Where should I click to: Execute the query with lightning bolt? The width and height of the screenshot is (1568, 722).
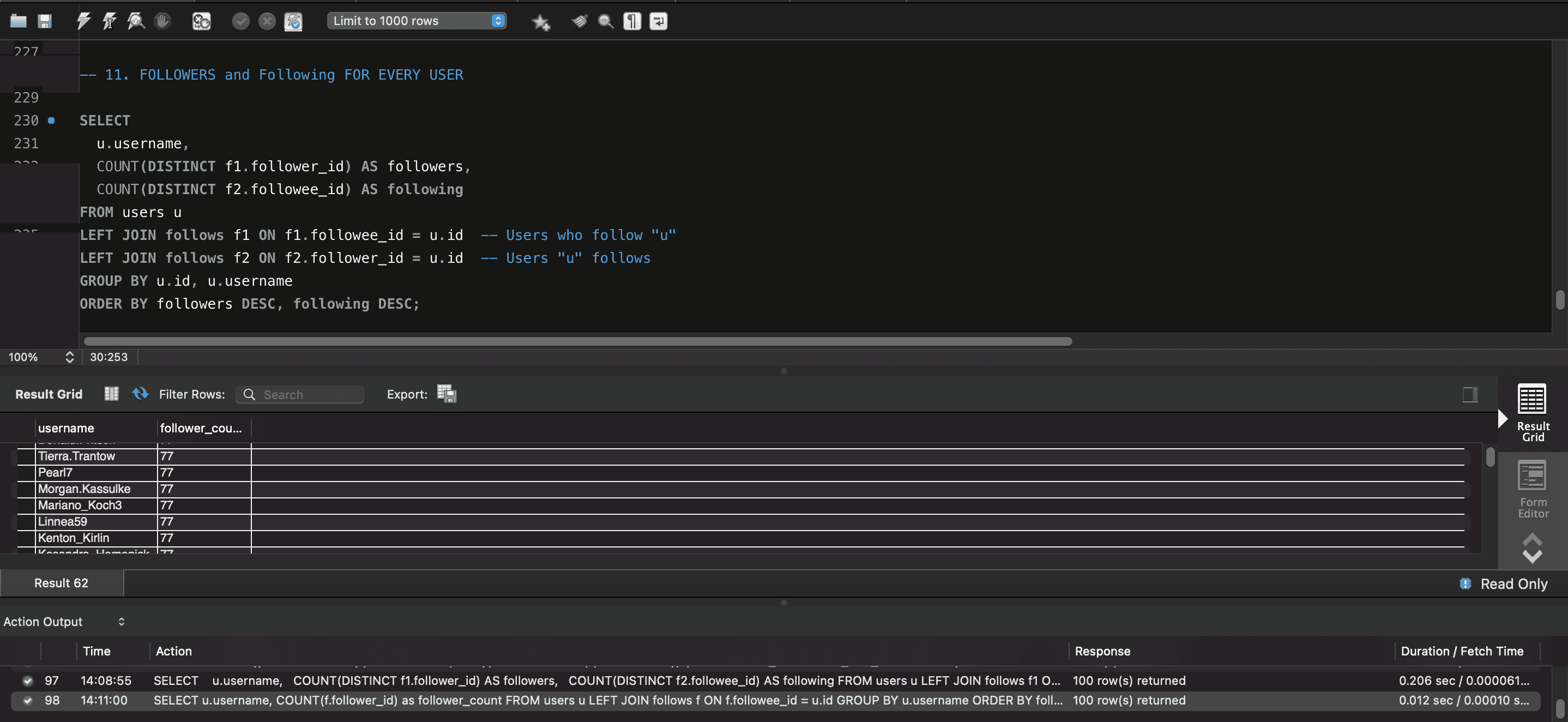coord(83,21)
